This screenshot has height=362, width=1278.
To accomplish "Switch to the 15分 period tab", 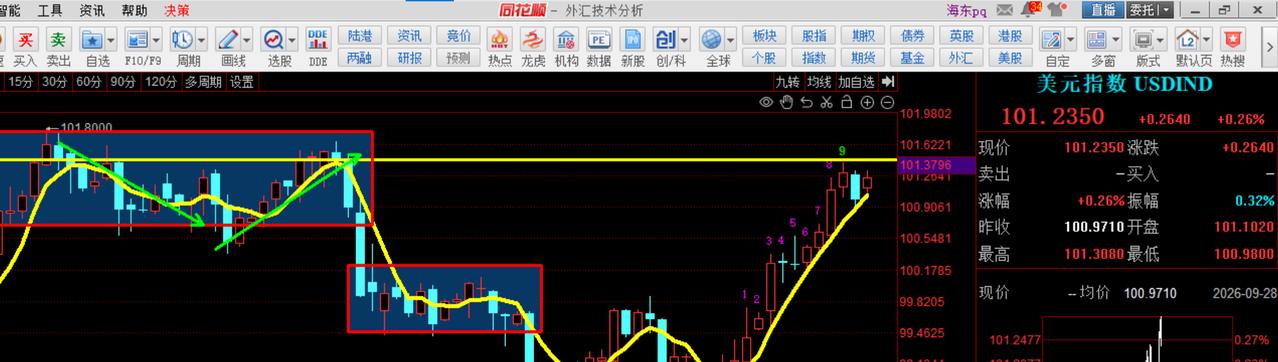I will 20,82.
